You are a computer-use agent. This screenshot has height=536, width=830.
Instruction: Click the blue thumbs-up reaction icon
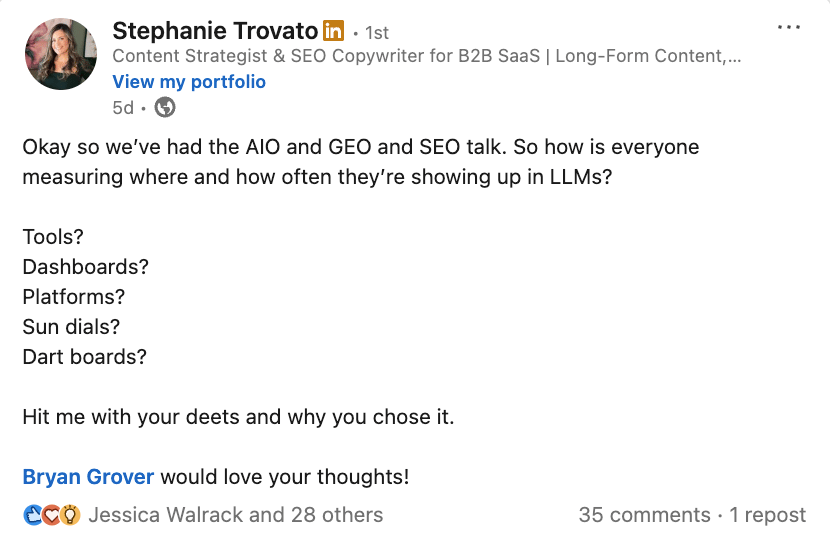33,515
